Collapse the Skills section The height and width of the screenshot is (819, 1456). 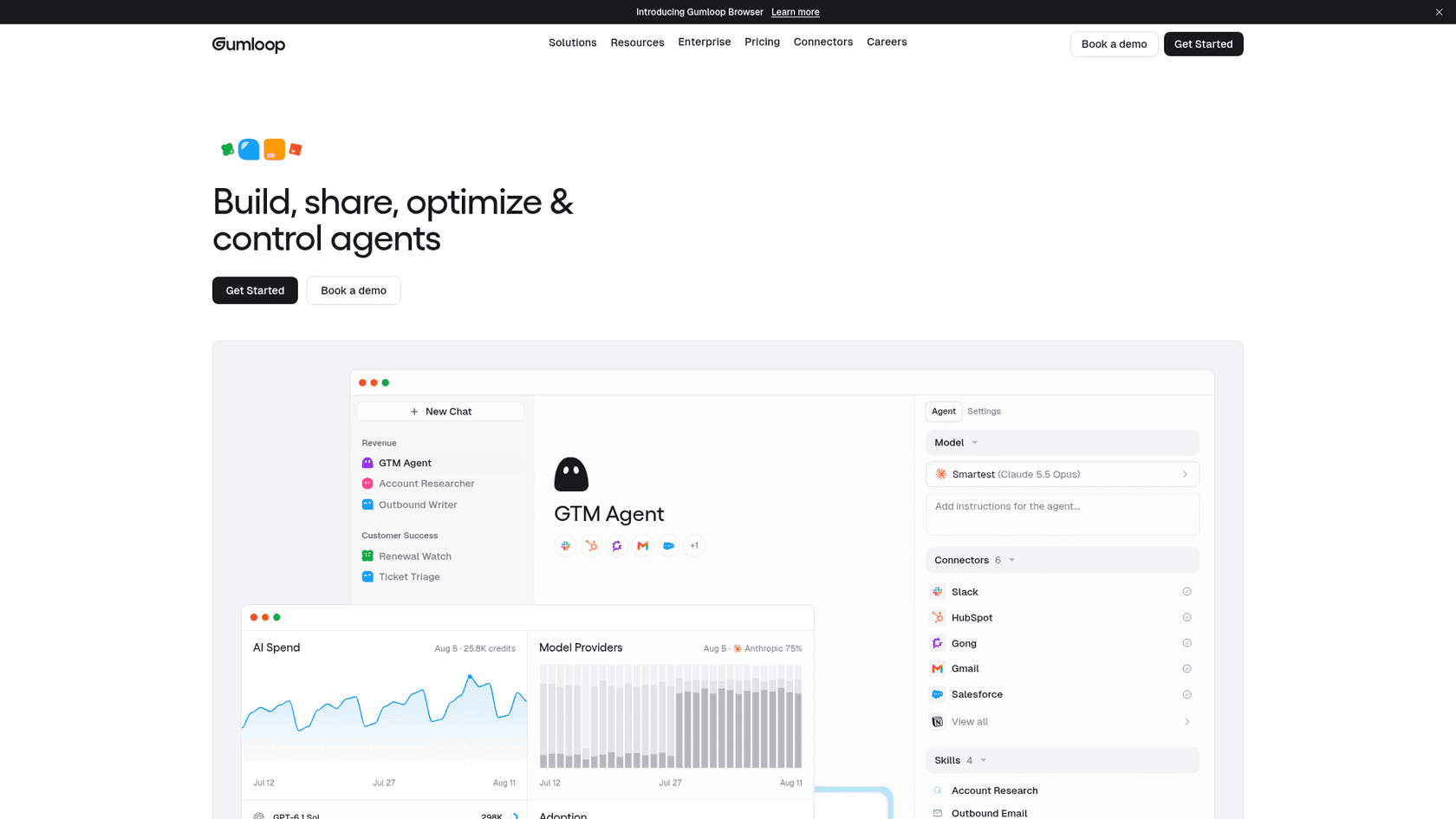point(1063,760)
